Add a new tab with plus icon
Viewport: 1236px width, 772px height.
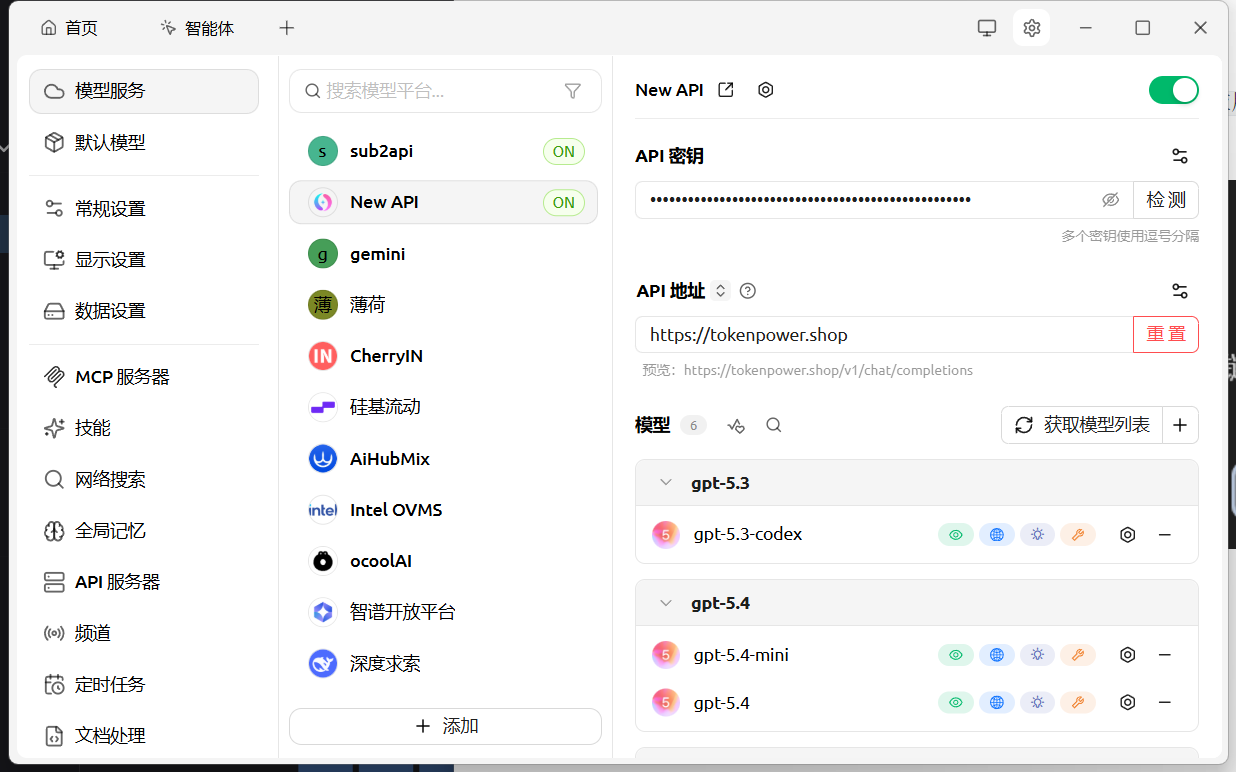tap(287, 28)
